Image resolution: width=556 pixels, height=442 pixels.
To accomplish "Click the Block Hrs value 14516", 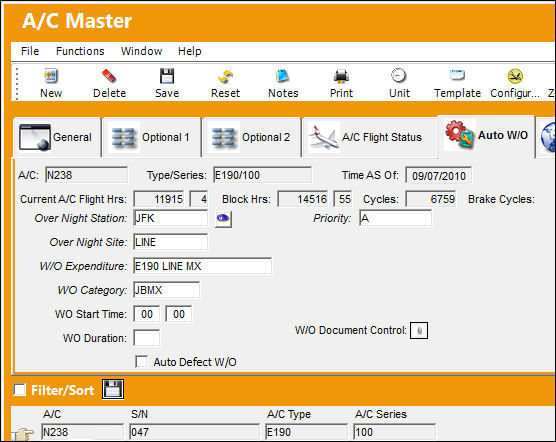I will [303, 199].
